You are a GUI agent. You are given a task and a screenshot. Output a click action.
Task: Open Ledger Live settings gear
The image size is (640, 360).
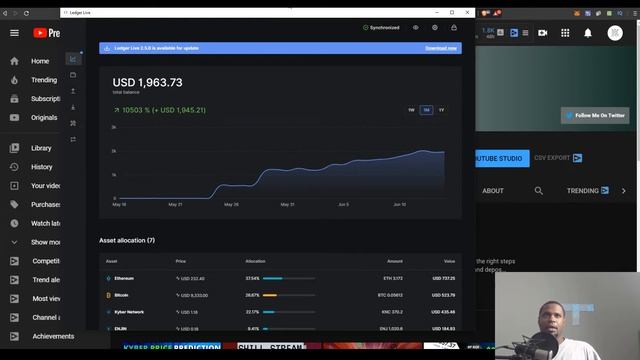[x=435, y=28]
